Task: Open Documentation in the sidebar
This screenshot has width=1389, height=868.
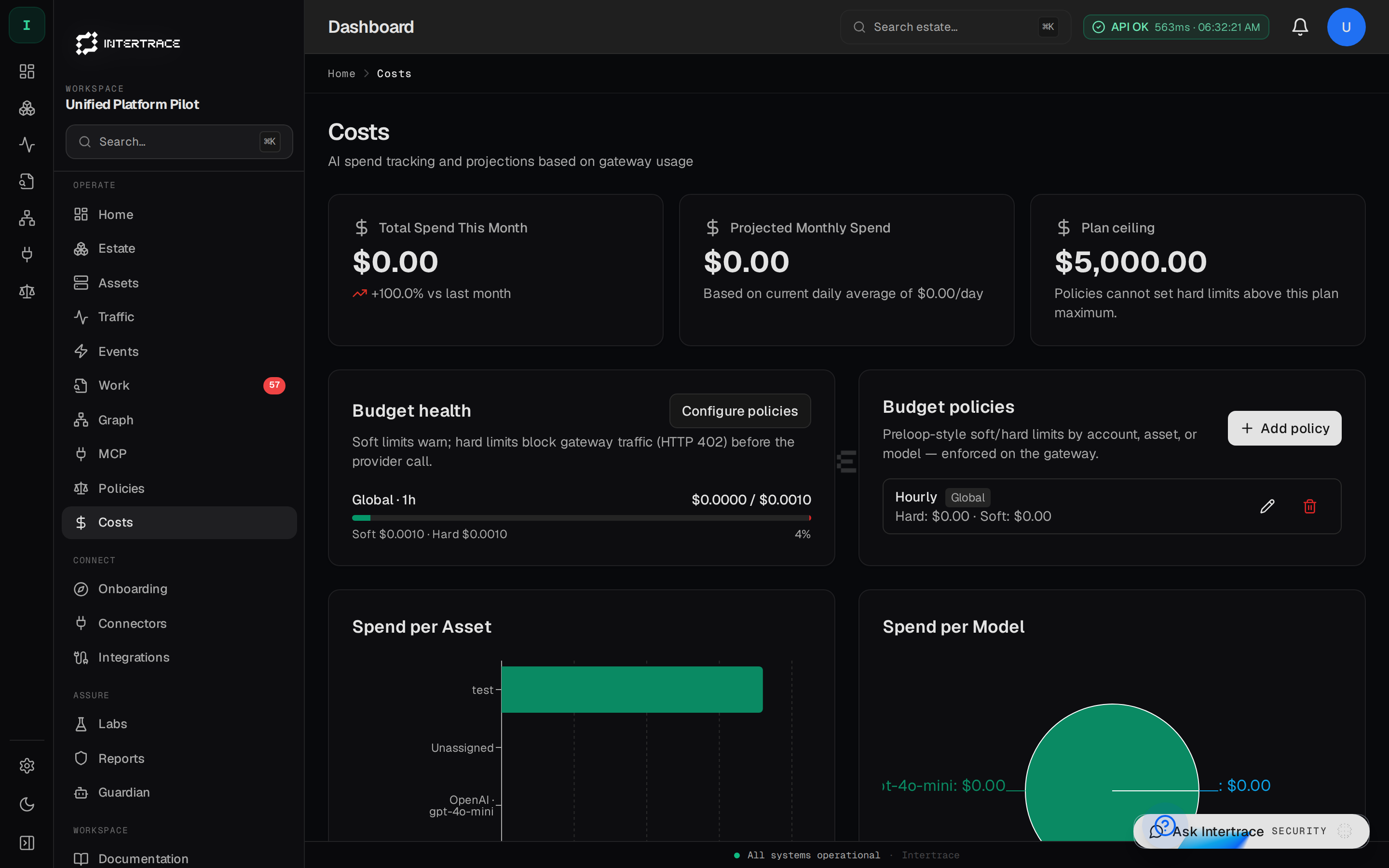Action: [179, 858]
